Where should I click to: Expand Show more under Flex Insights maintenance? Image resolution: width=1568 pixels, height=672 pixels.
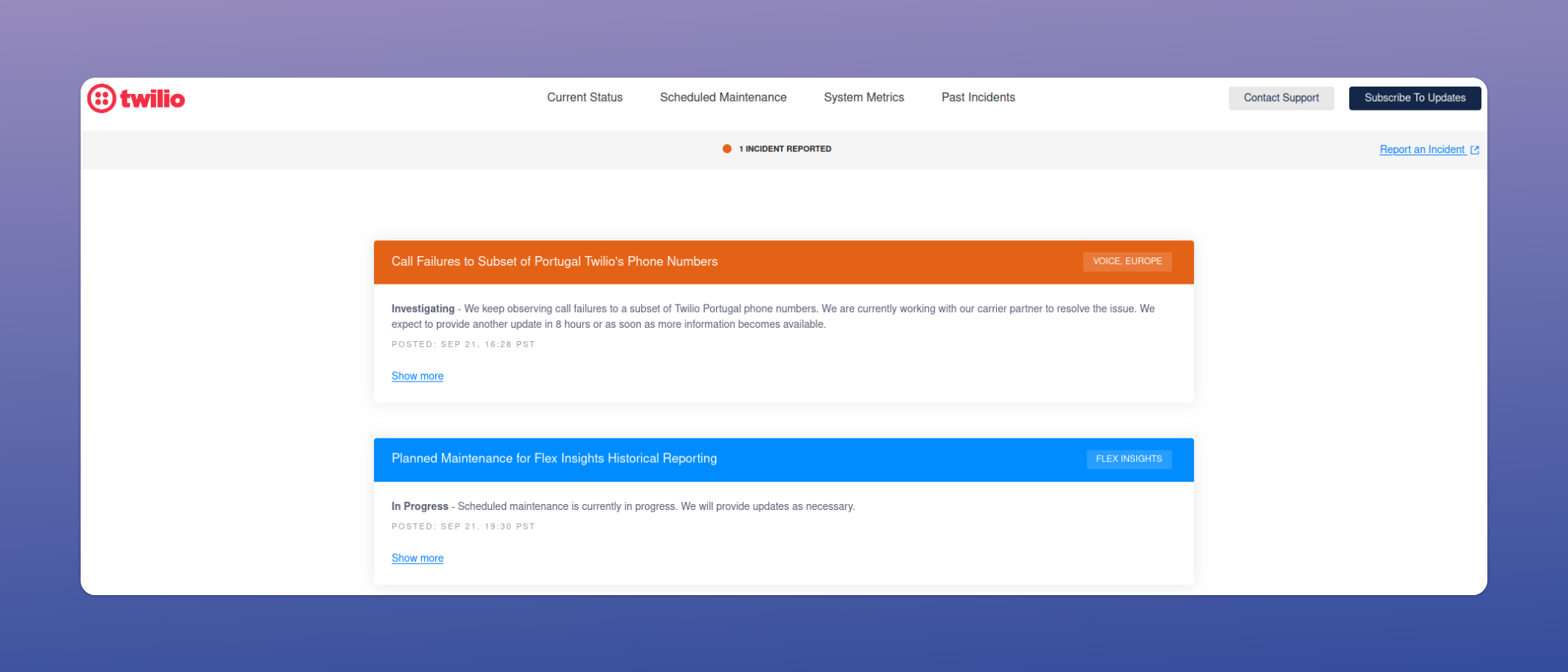tap(417, 558)
